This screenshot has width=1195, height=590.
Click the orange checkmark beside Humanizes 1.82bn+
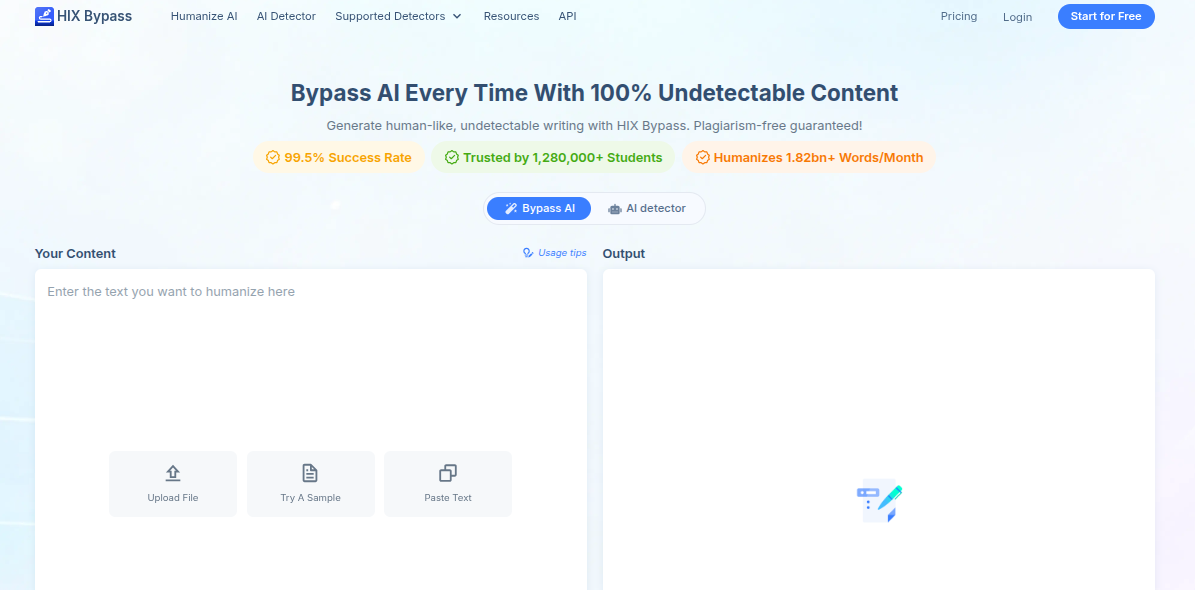pyautogui.click(x=703, y=158)
